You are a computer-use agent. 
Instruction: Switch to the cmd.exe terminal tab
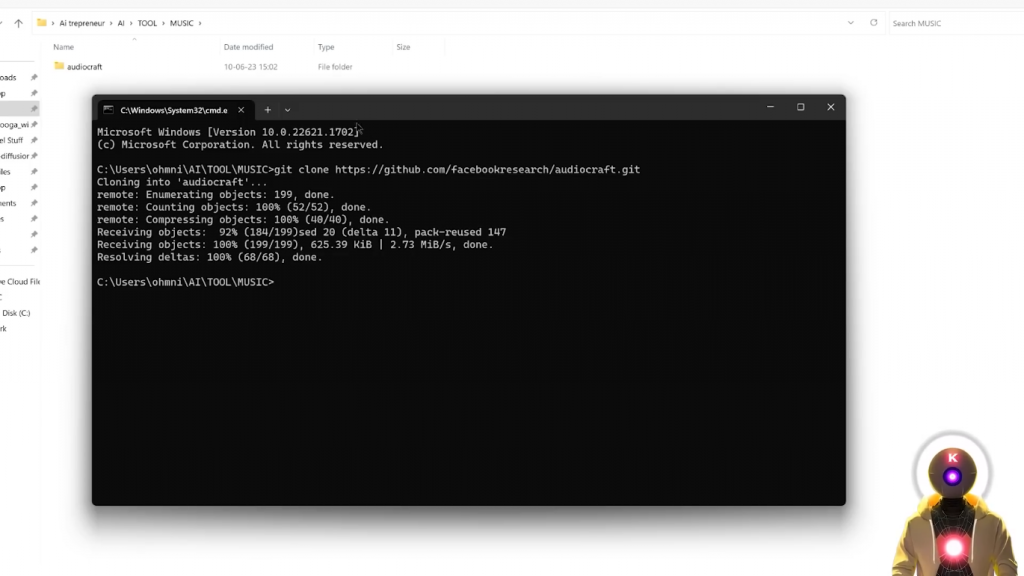point(174,110)
